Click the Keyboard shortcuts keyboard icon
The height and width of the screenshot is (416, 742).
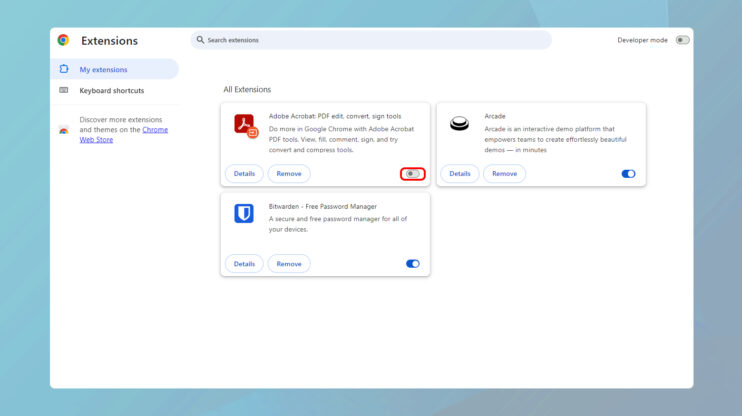tap(64, 90)
